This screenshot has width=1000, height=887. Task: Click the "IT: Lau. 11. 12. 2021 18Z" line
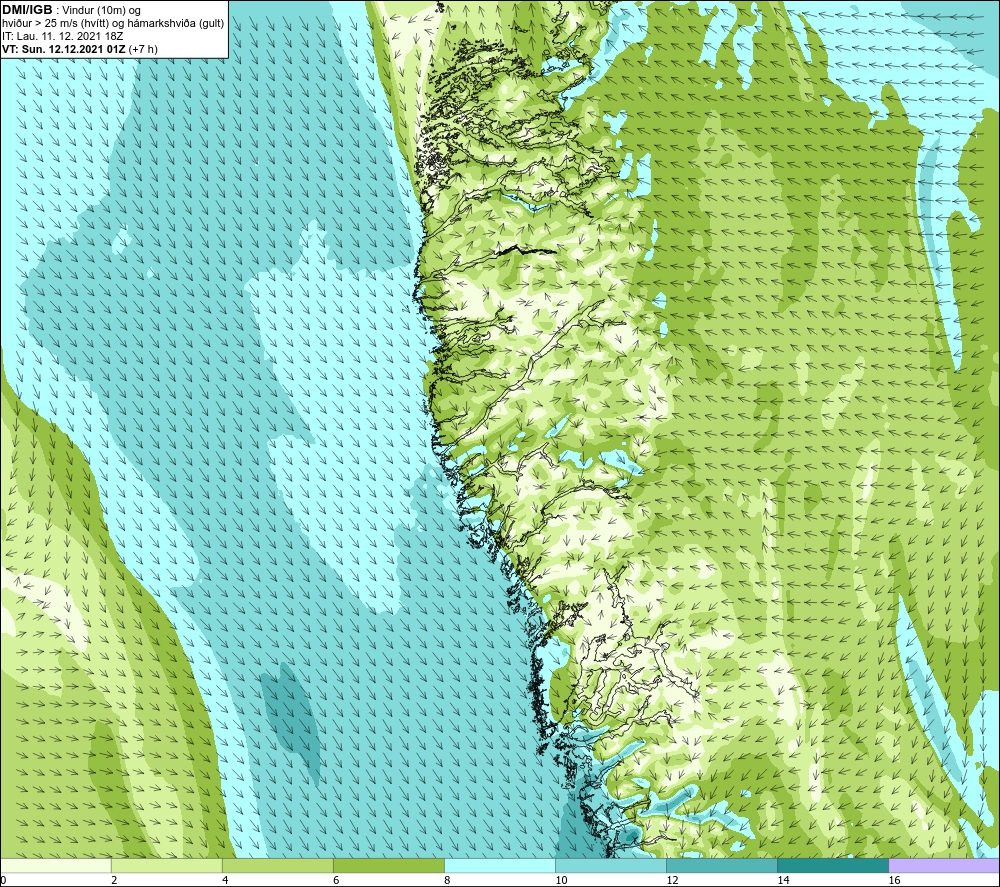pos(62,36)
